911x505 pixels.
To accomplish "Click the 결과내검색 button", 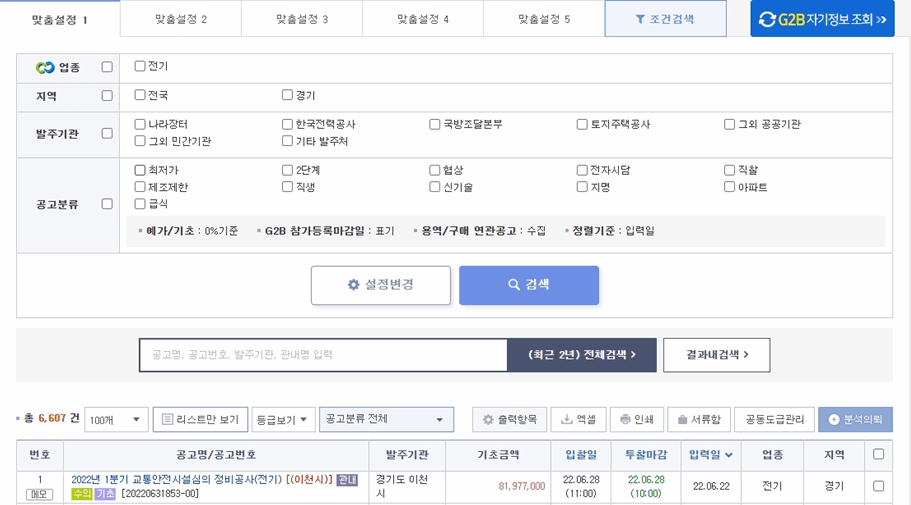I will (x=716, y=355).
